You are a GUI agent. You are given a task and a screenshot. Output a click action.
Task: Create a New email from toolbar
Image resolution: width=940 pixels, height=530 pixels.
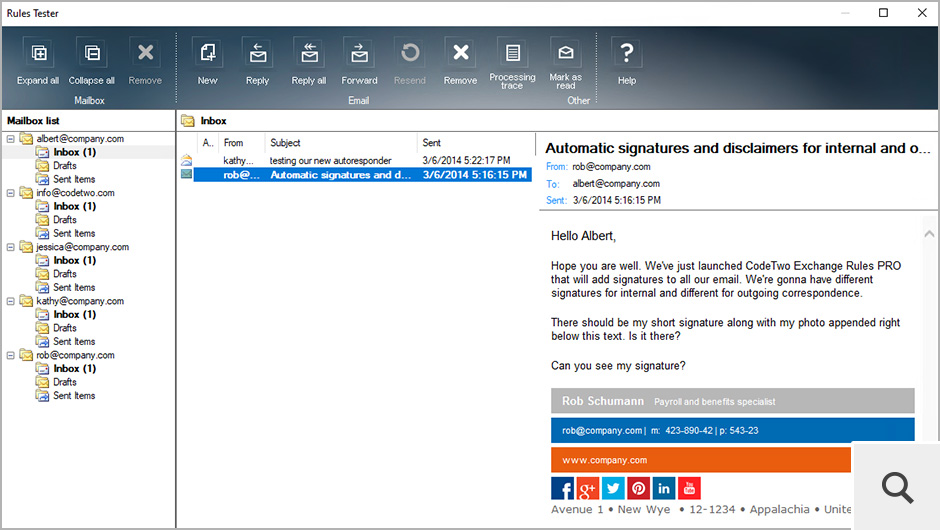coord(207,55)
